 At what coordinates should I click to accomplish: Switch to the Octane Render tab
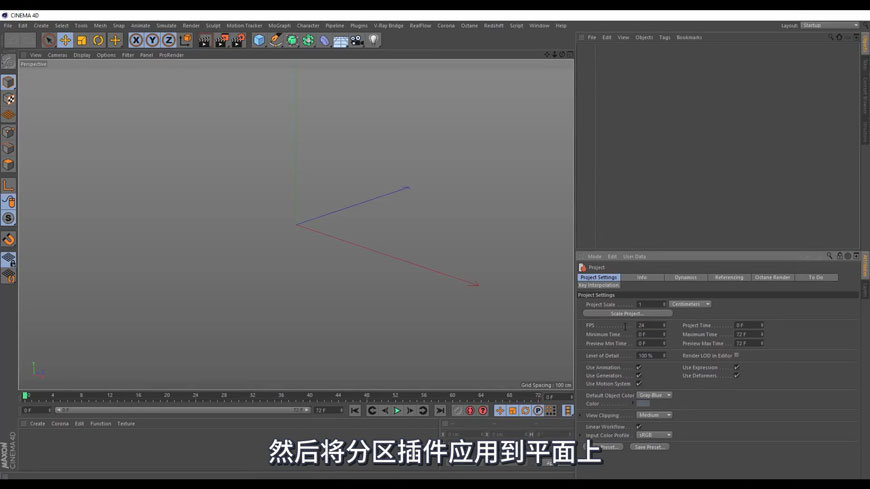tap(772, 277)
